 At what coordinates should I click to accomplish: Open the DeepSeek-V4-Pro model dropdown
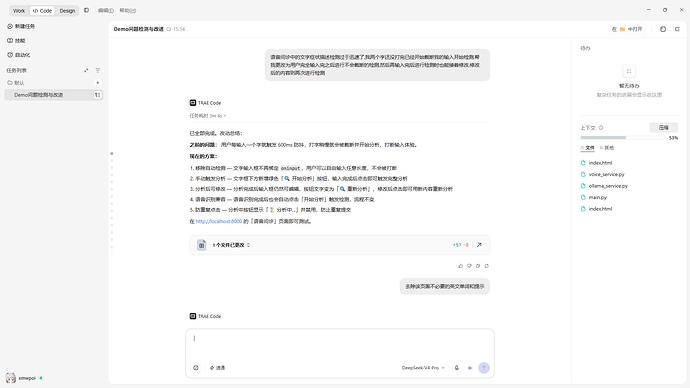[423, 368]
